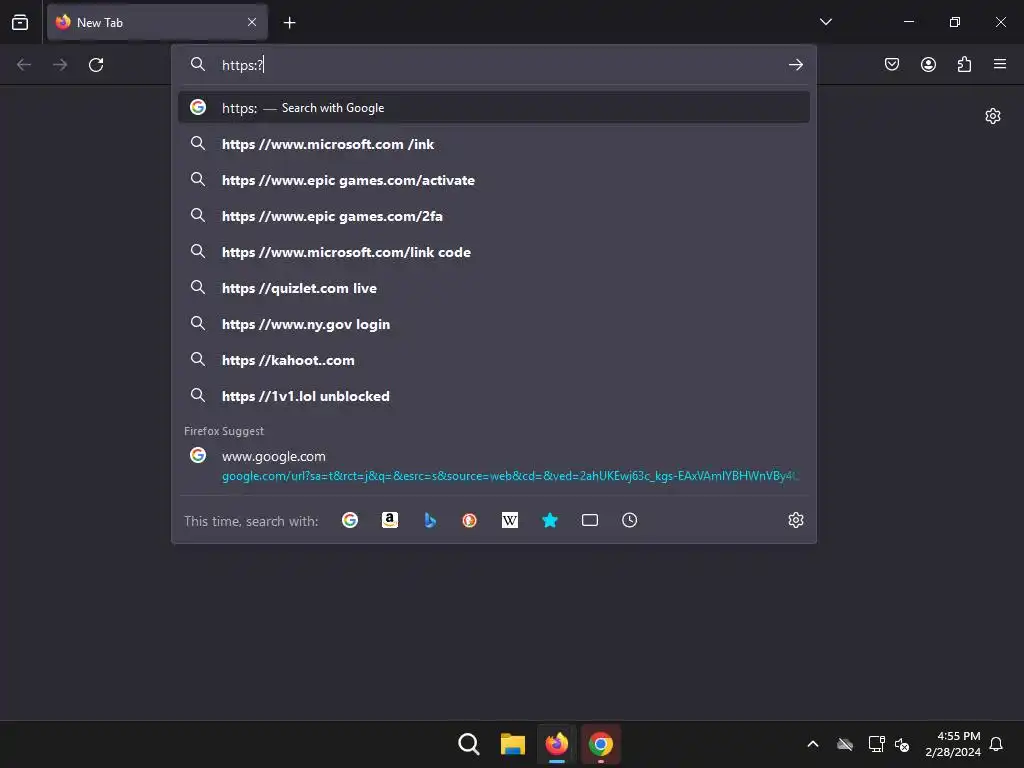Choose suggestion www.epic games.com/2fa
This screenshot has width=1024, height=768.
pos(494,216)
